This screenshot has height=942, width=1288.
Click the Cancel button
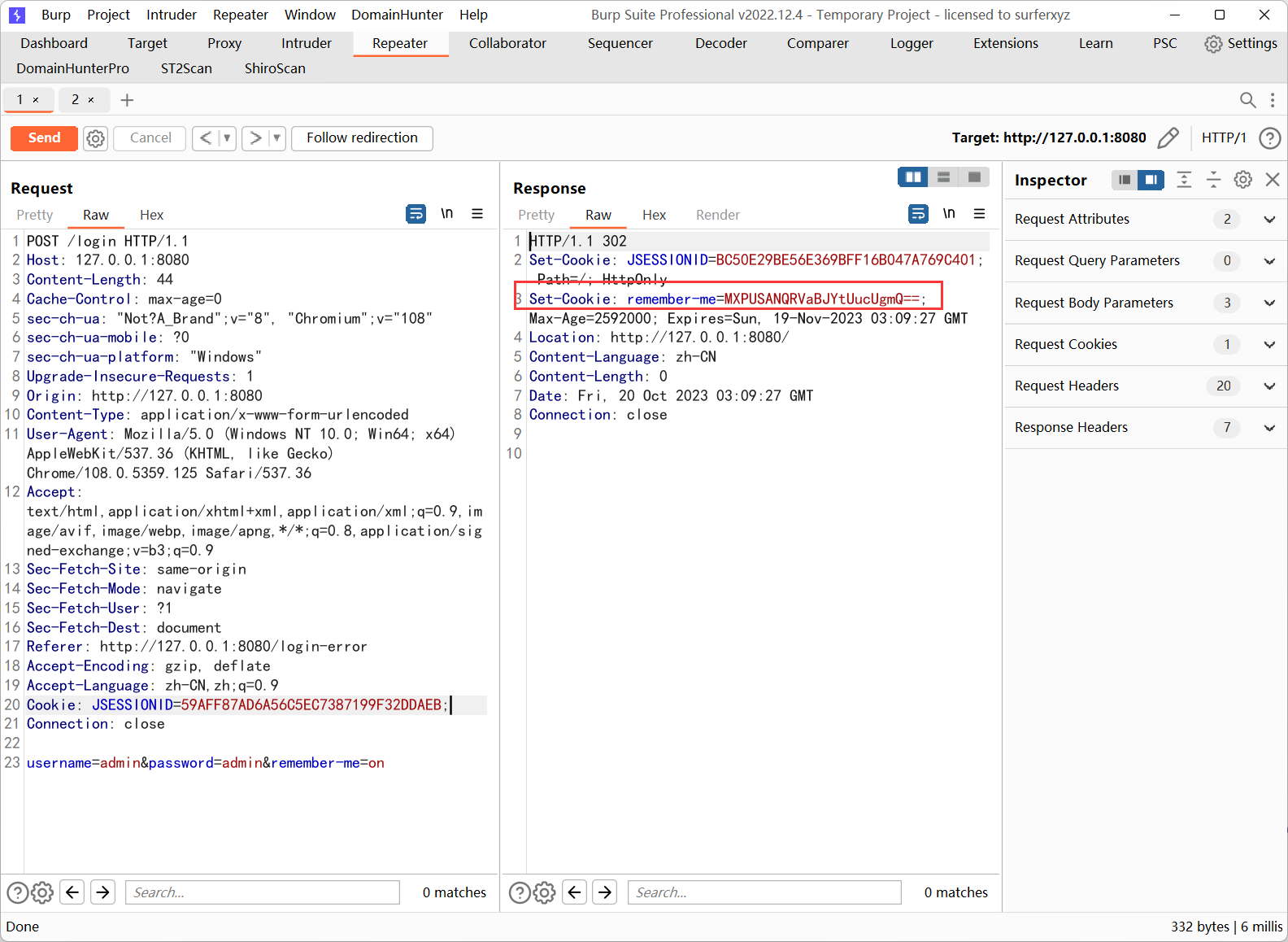[150, 138]
